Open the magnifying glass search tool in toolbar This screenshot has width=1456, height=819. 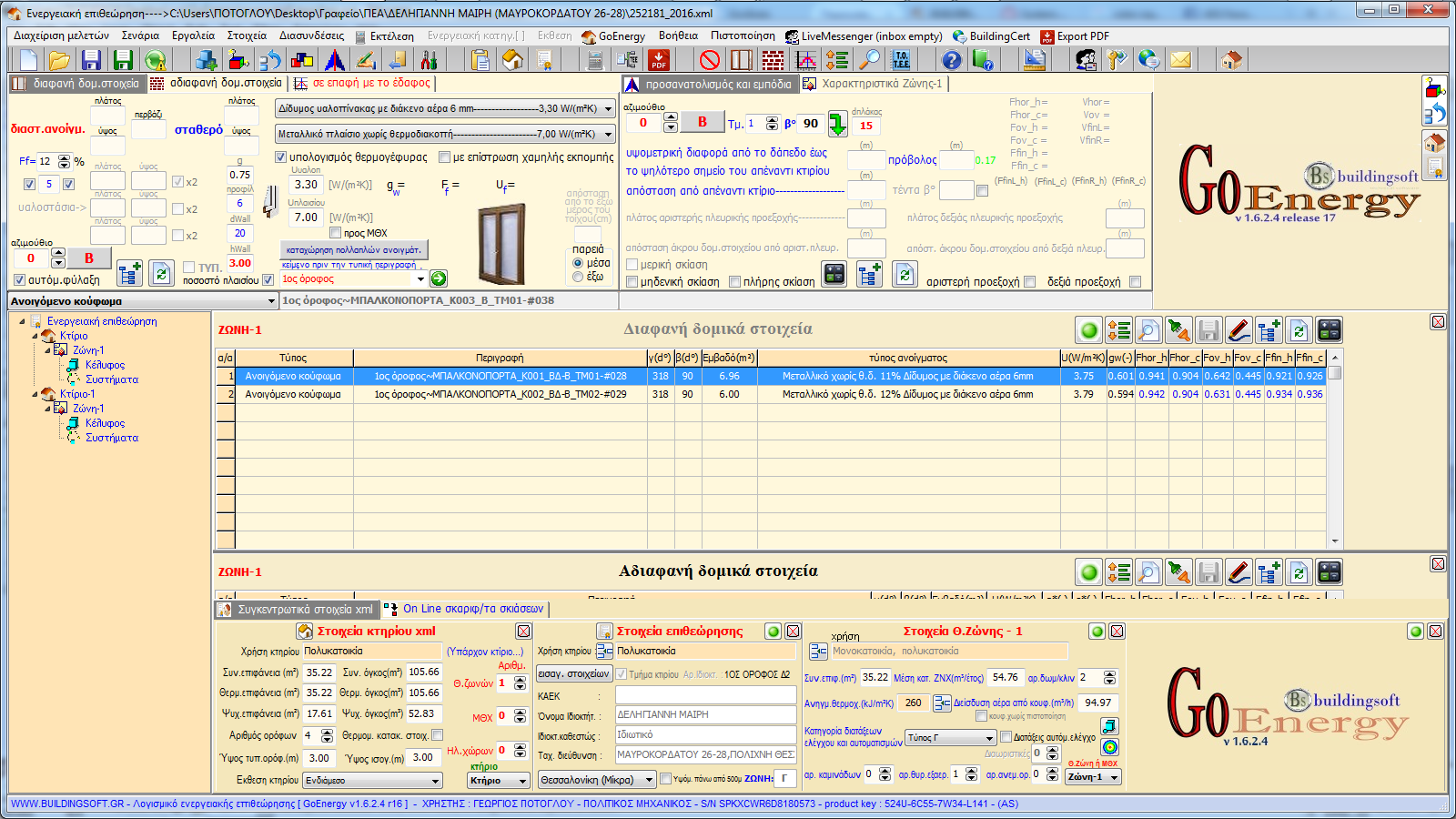[x=871, y=60]
